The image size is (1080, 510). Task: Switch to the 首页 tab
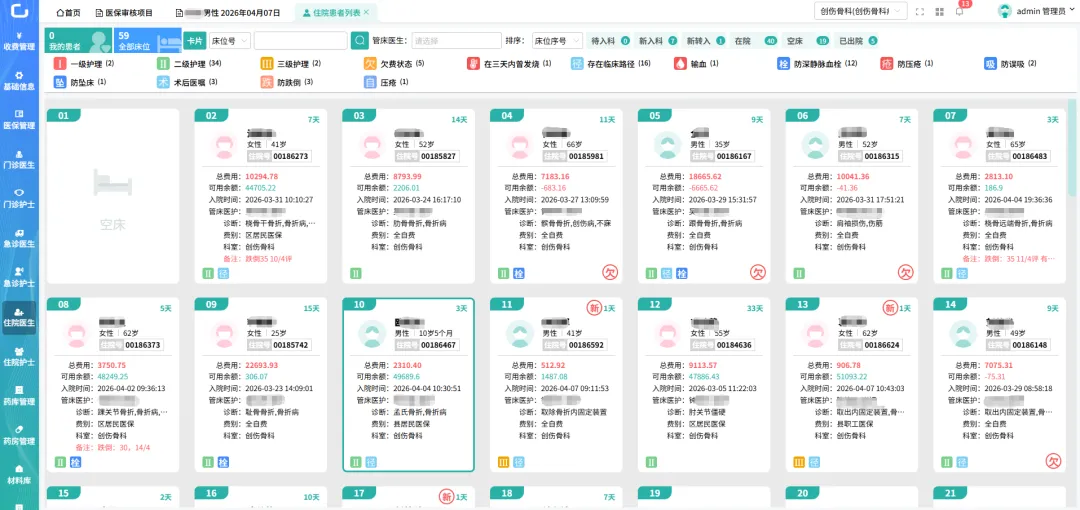(68, 12)
